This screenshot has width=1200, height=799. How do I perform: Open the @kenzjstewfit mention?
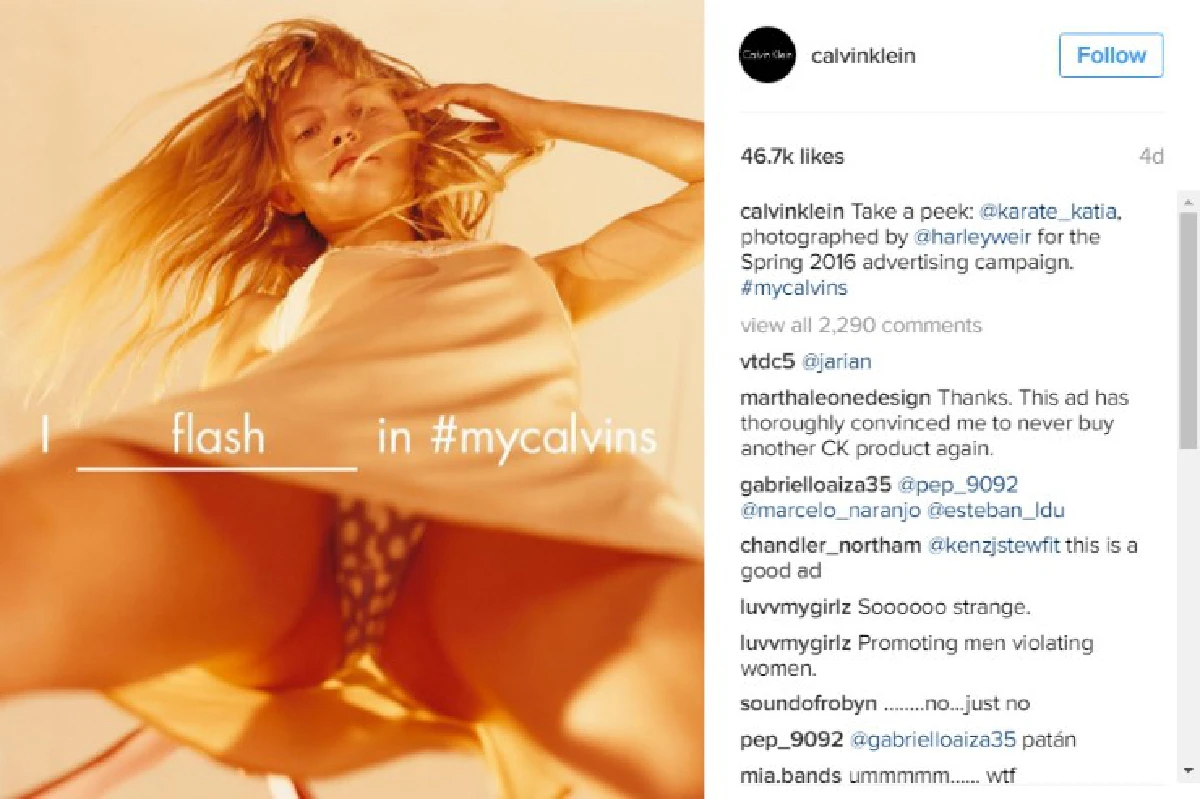click(x=996, y=546)
